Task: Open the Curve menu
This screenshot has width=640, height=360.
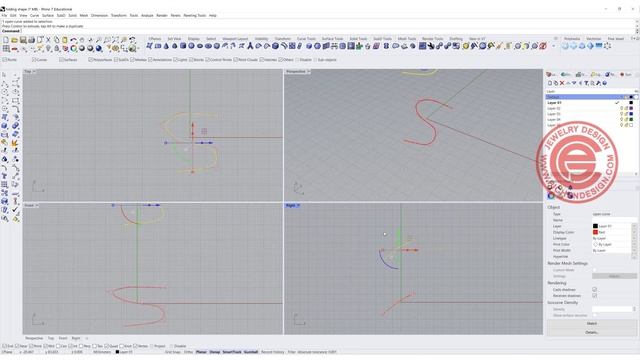Action: (34, 16)
